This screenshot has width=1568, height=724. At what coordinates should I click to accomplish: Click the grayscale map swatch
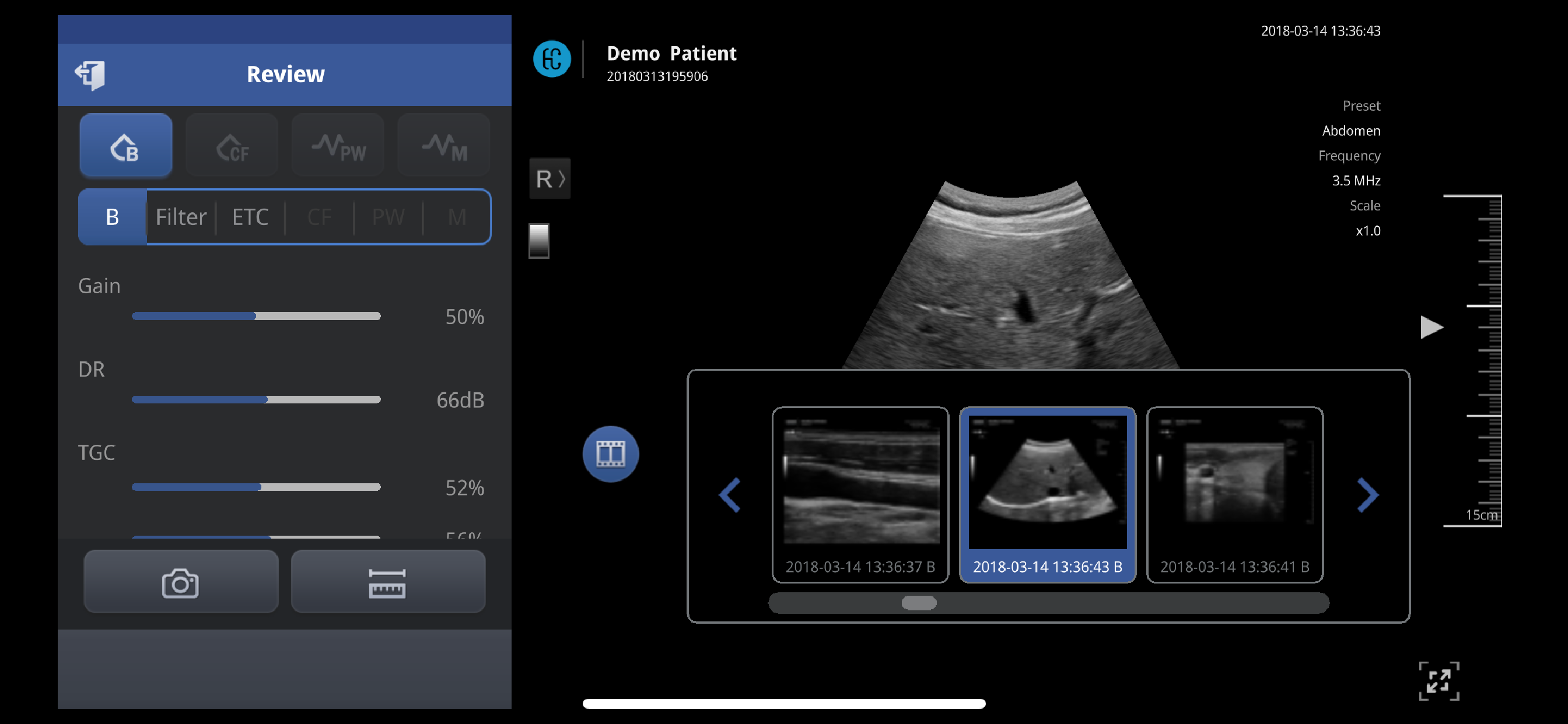538,241
